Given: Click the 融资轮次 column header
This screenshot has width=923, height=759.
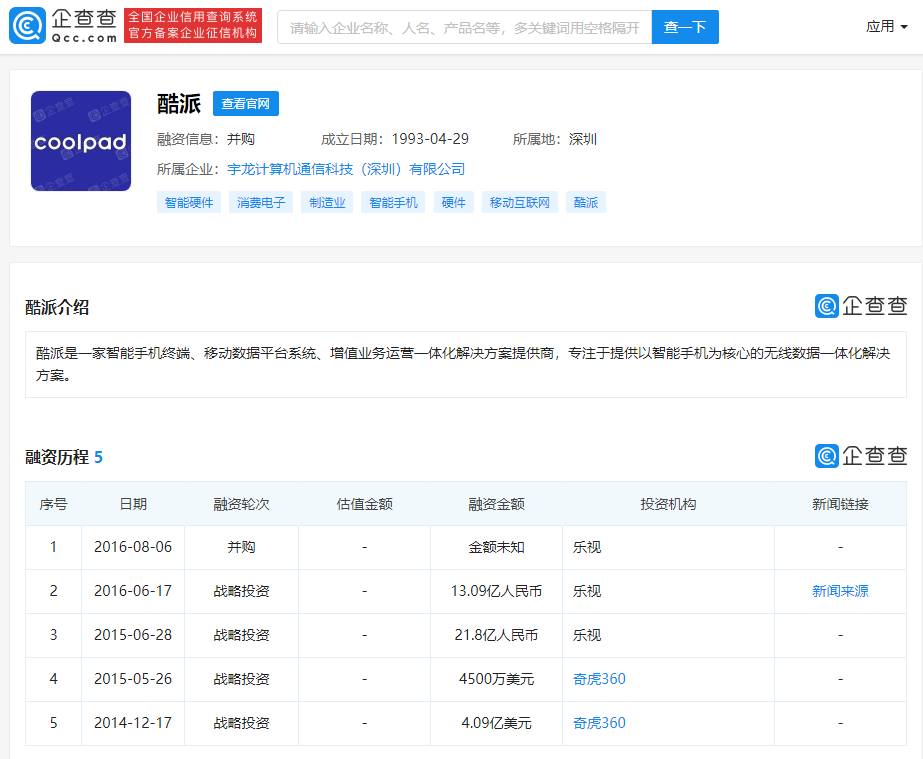Looking at the screenshot, I should (x=241, y=504).
